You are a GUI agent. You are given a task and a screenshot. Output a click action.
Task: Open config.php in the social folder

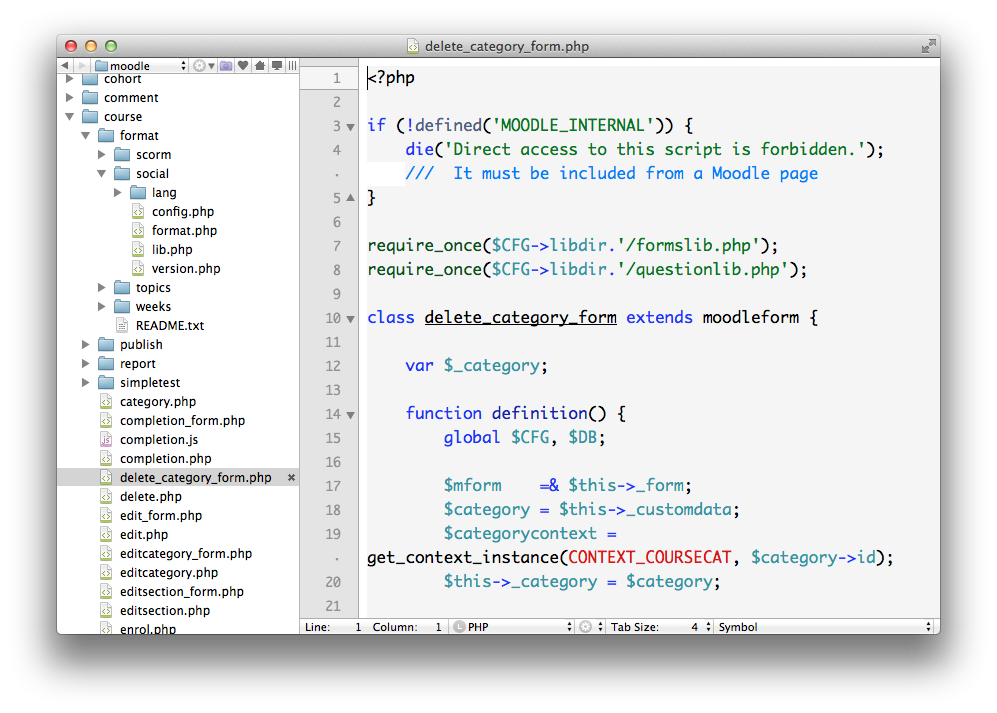[x=182, y=212]
